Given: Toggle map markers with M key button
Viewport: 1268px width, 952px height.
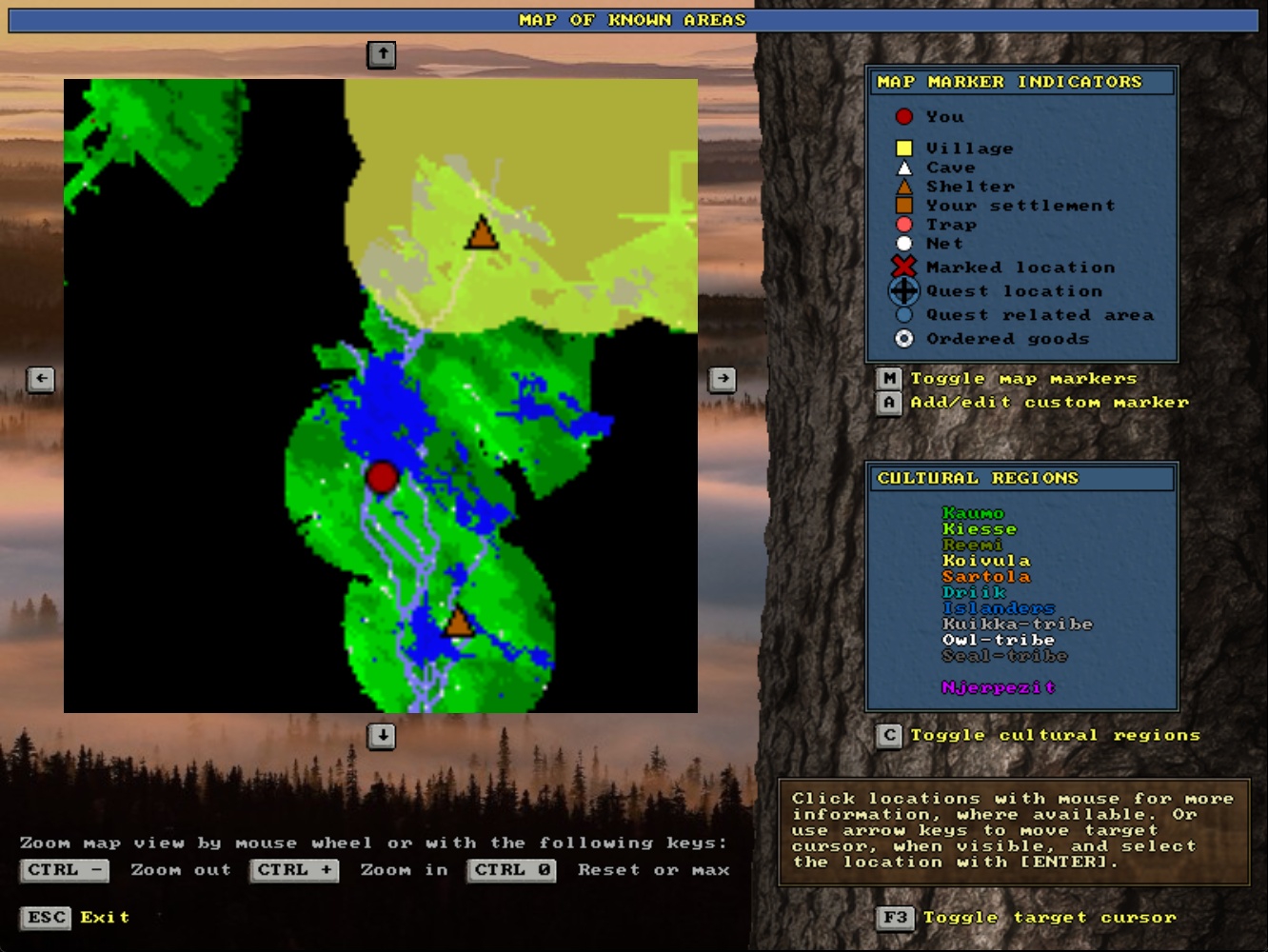Looking at the screenshot, I should pyautogui.click(x=888, y=379).
